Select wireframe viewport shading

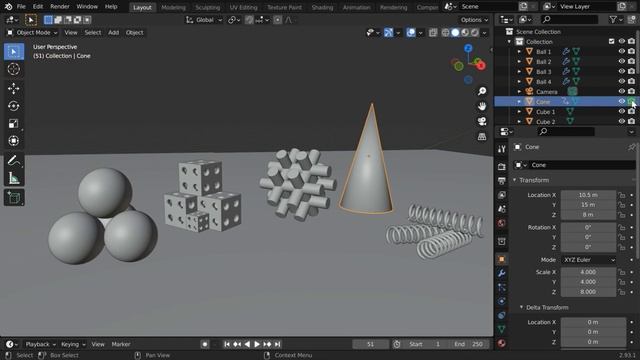coord(445,33)
